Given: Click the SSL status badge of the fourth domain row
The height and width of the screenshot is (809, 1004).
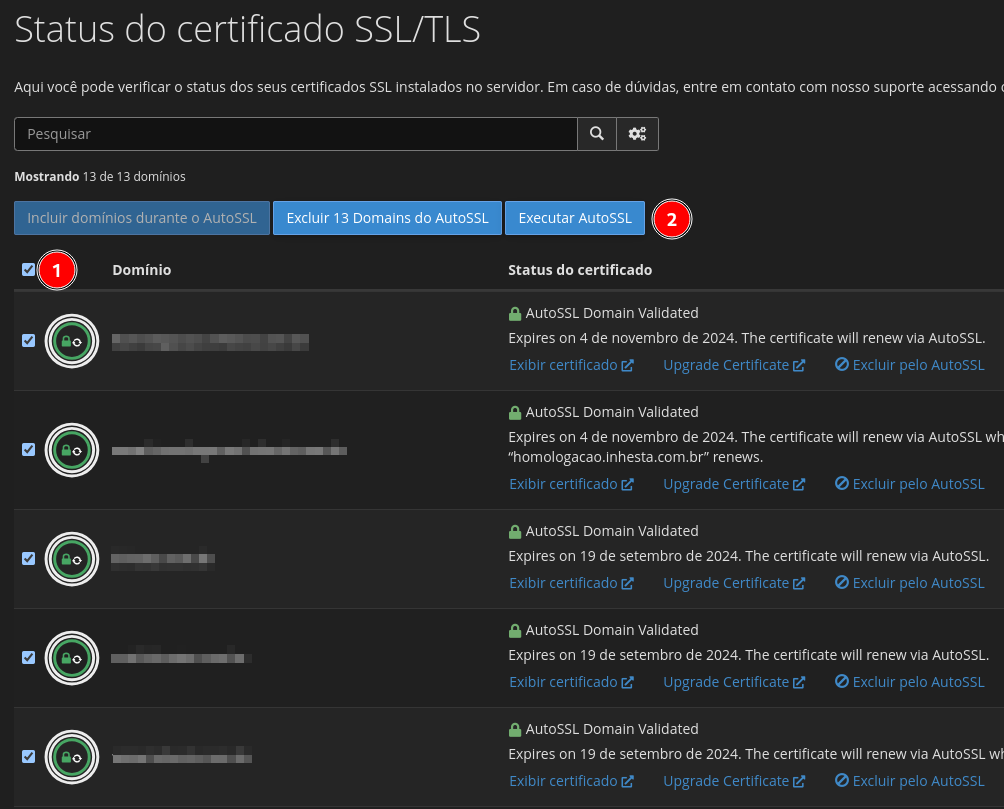Looking at the screenshot, I should tap(72, 658).
